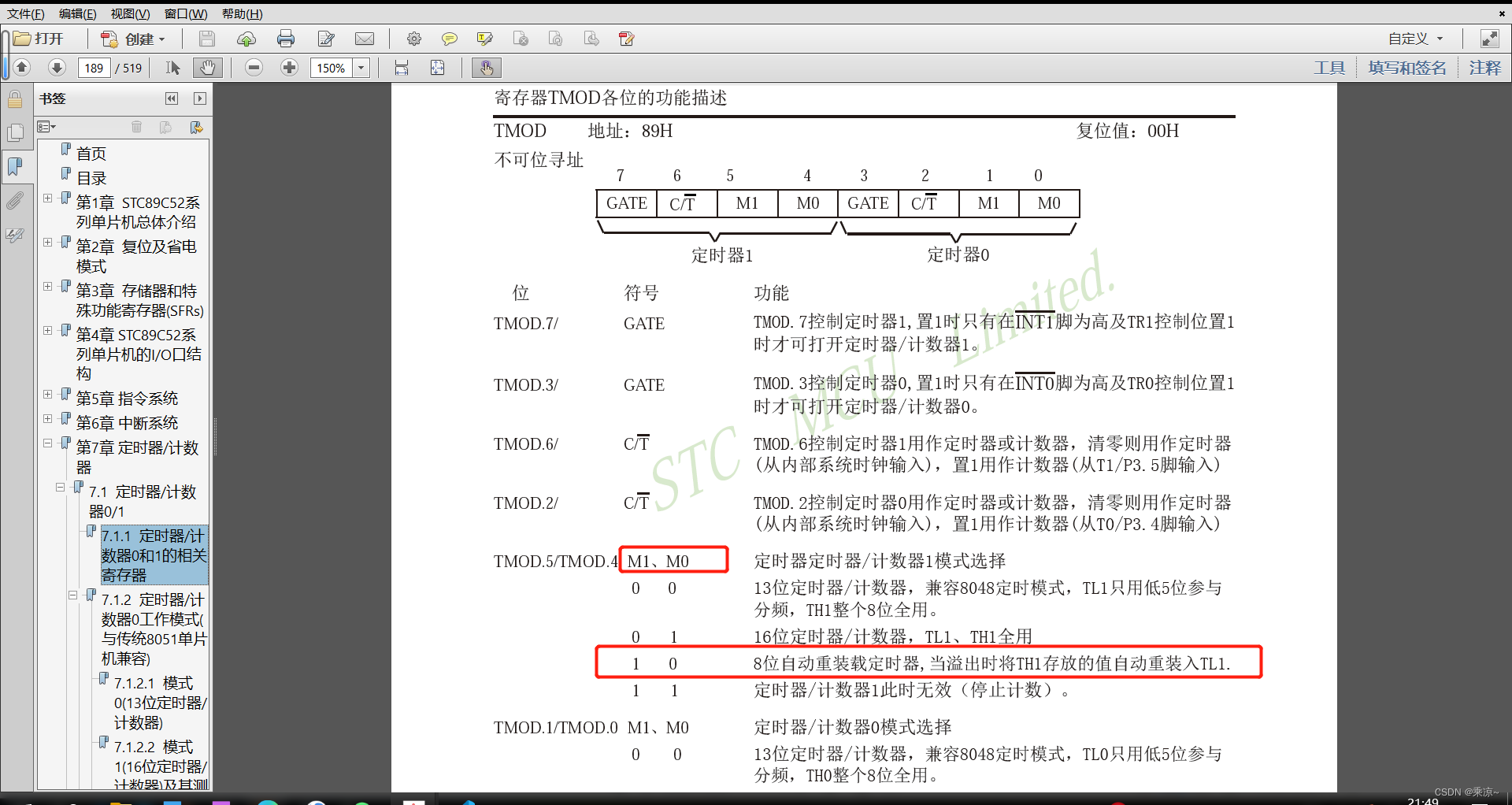Expand the 第6章 中断系统 bookmark
Image resolution: width=1512 pixels, height=805 pixels.
47,419
